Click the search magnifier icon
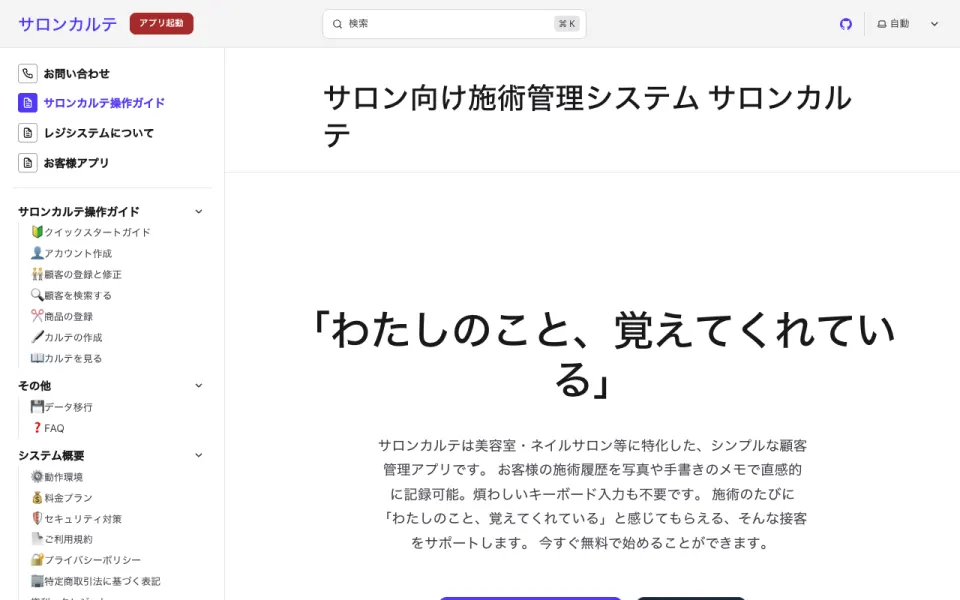This screenshot has height=600, width=960. click(x=337, y=24)
